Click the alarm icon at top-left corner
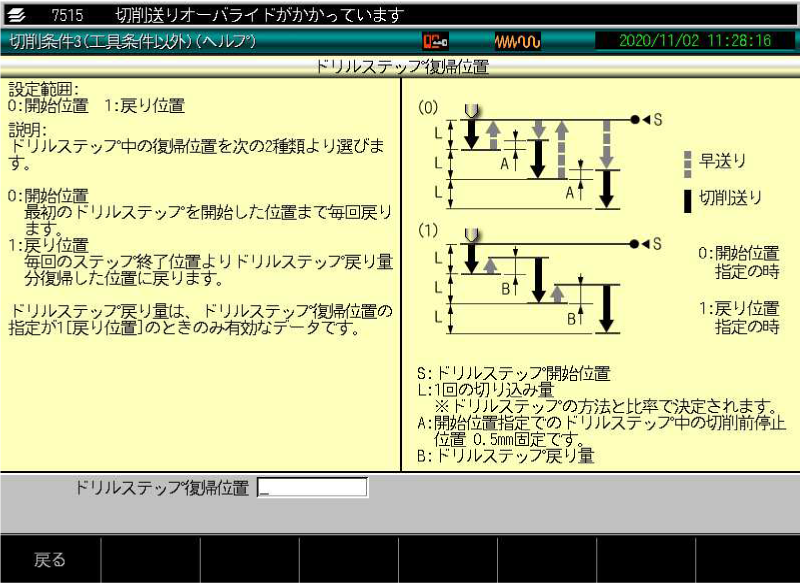 pos(17,14)
